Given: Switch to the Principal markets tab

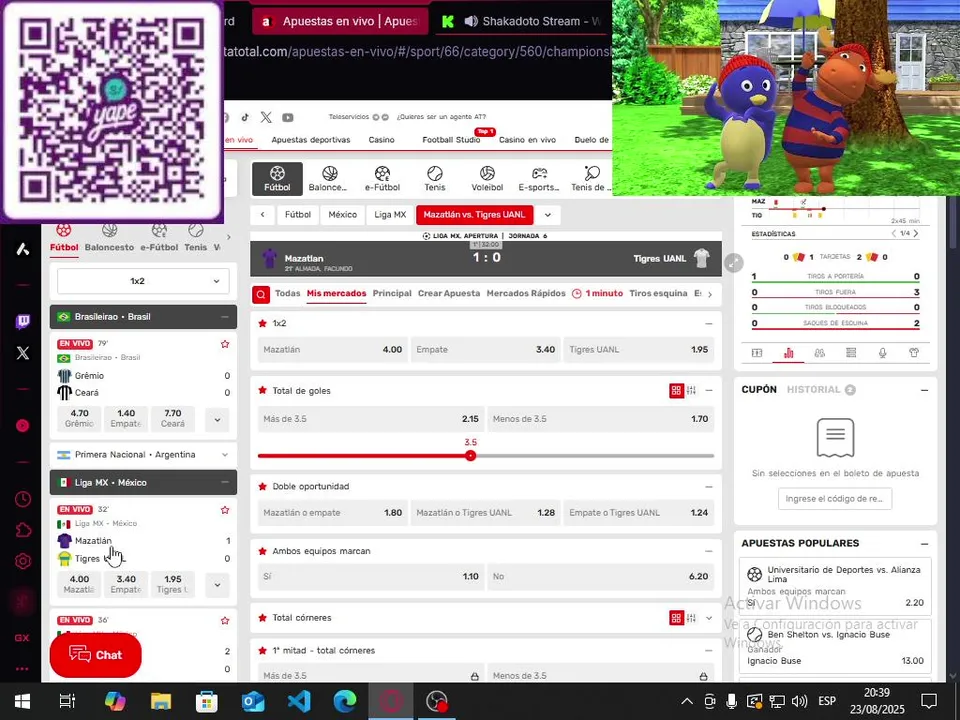Looking at the screenshot, I should coord(392,293).
